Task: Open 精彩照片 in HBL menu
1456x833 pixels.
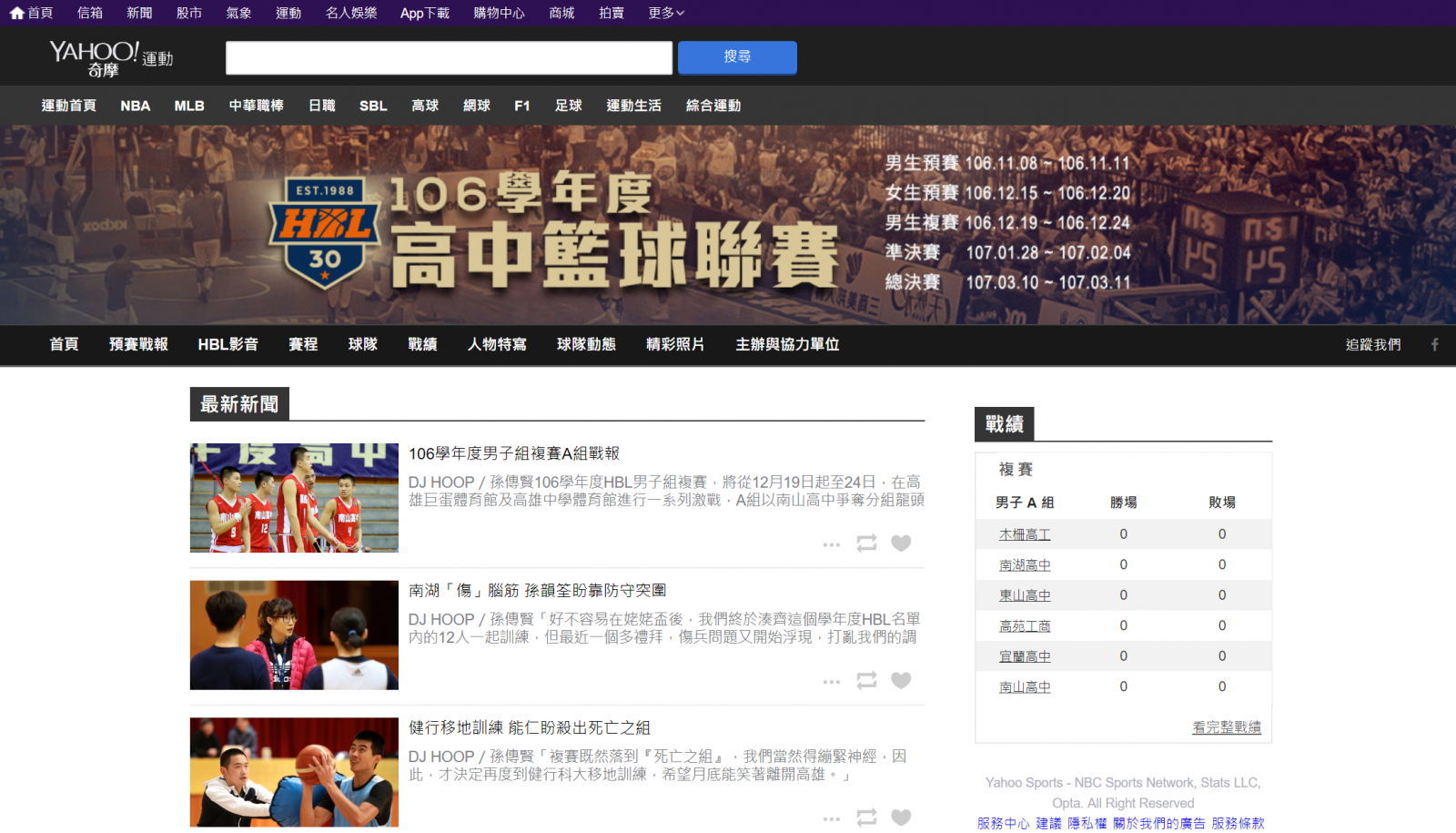Action: [x=675, y=344]
